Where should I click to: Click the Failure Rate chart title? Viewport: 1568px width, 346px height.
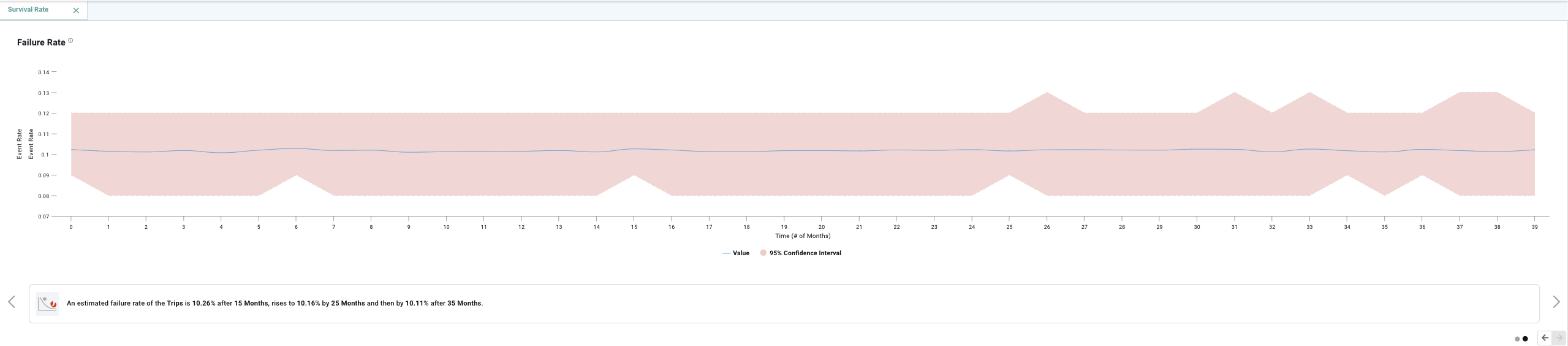(x=41, y=42)
